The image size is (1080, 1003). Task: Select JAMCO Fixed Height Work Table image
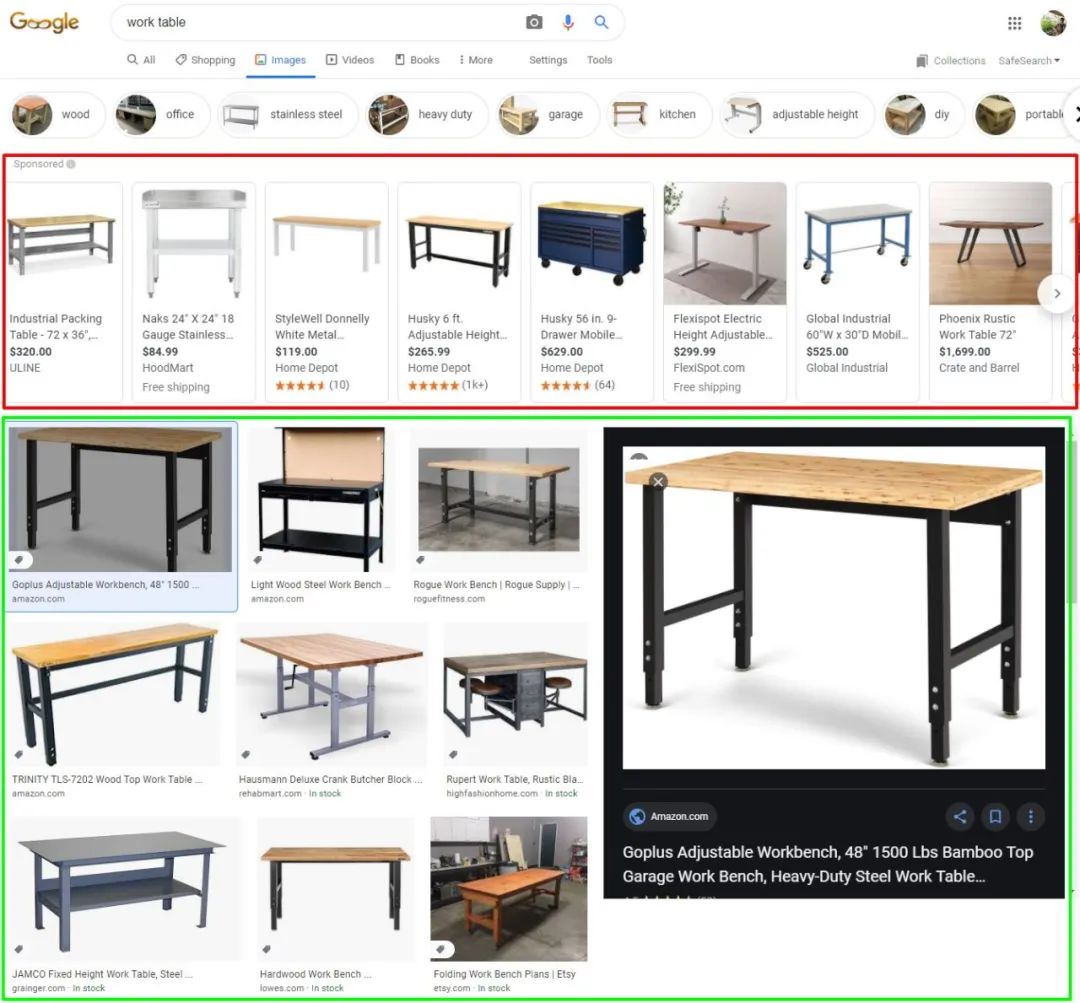[x=125, y=889]
